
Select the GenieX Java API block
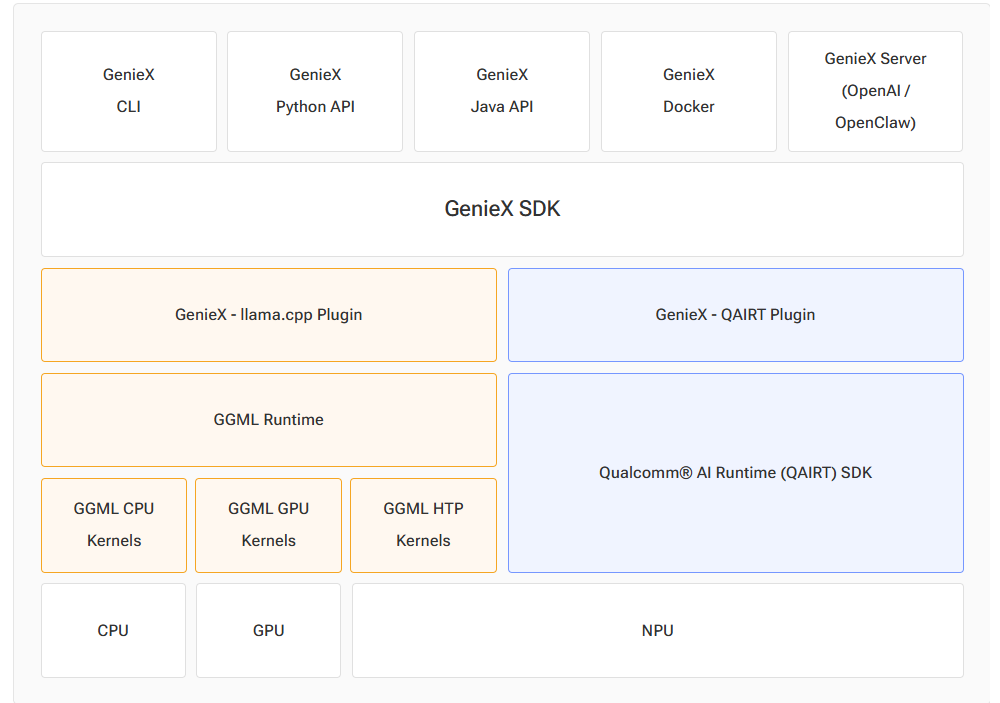coord(502,91)
